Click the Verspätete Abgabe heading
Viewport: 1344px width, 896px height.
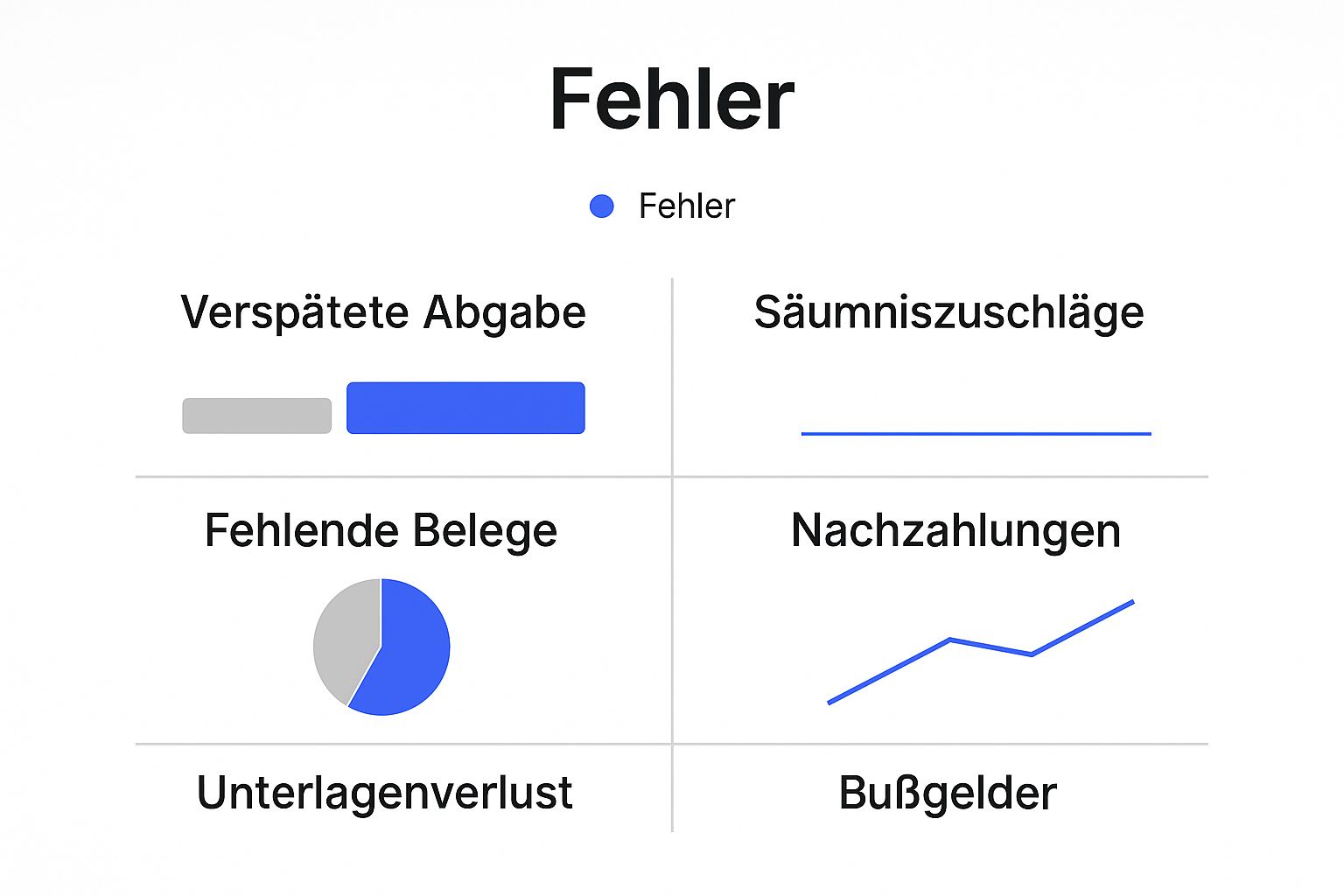(x=383, y=312)
